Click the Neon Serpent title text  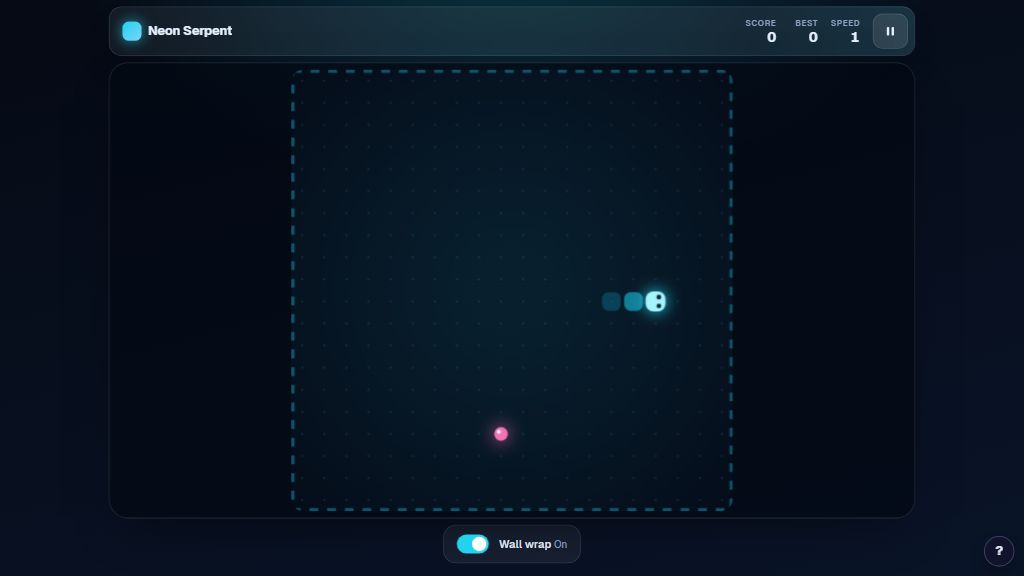coord(189,31)
